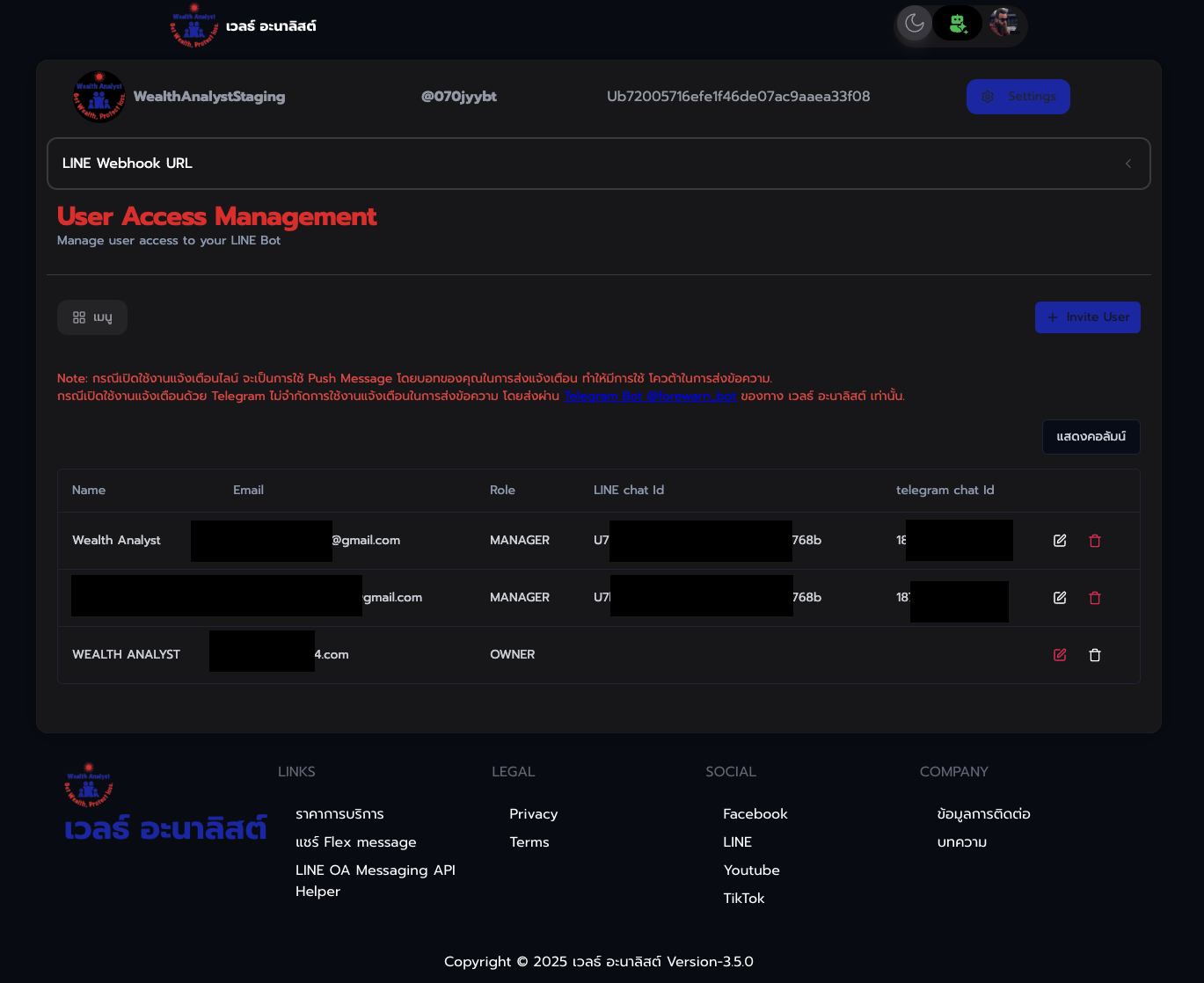
Task: Click the Invite User button
Action: coord(1088,317)
